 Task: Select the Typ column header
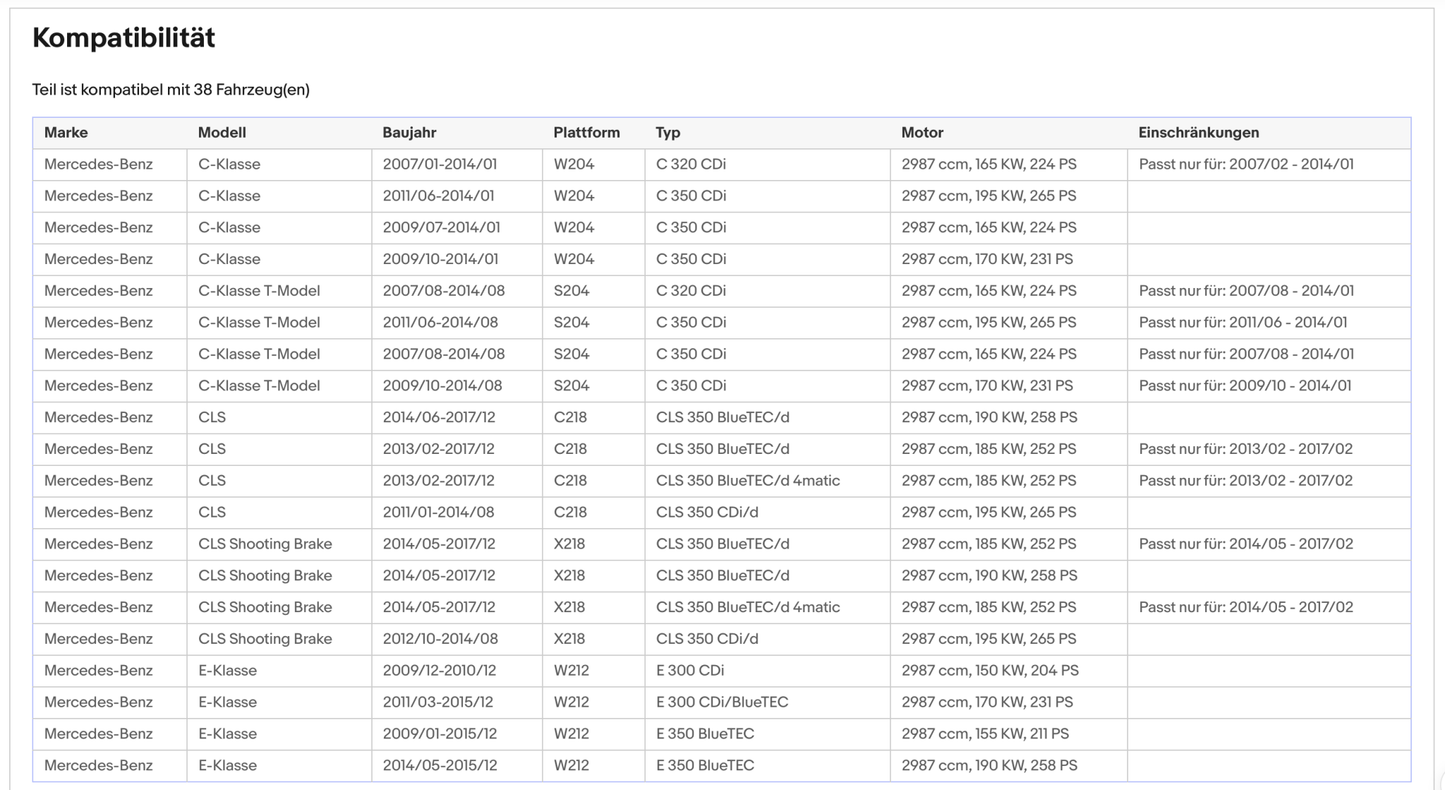(668, 133)
